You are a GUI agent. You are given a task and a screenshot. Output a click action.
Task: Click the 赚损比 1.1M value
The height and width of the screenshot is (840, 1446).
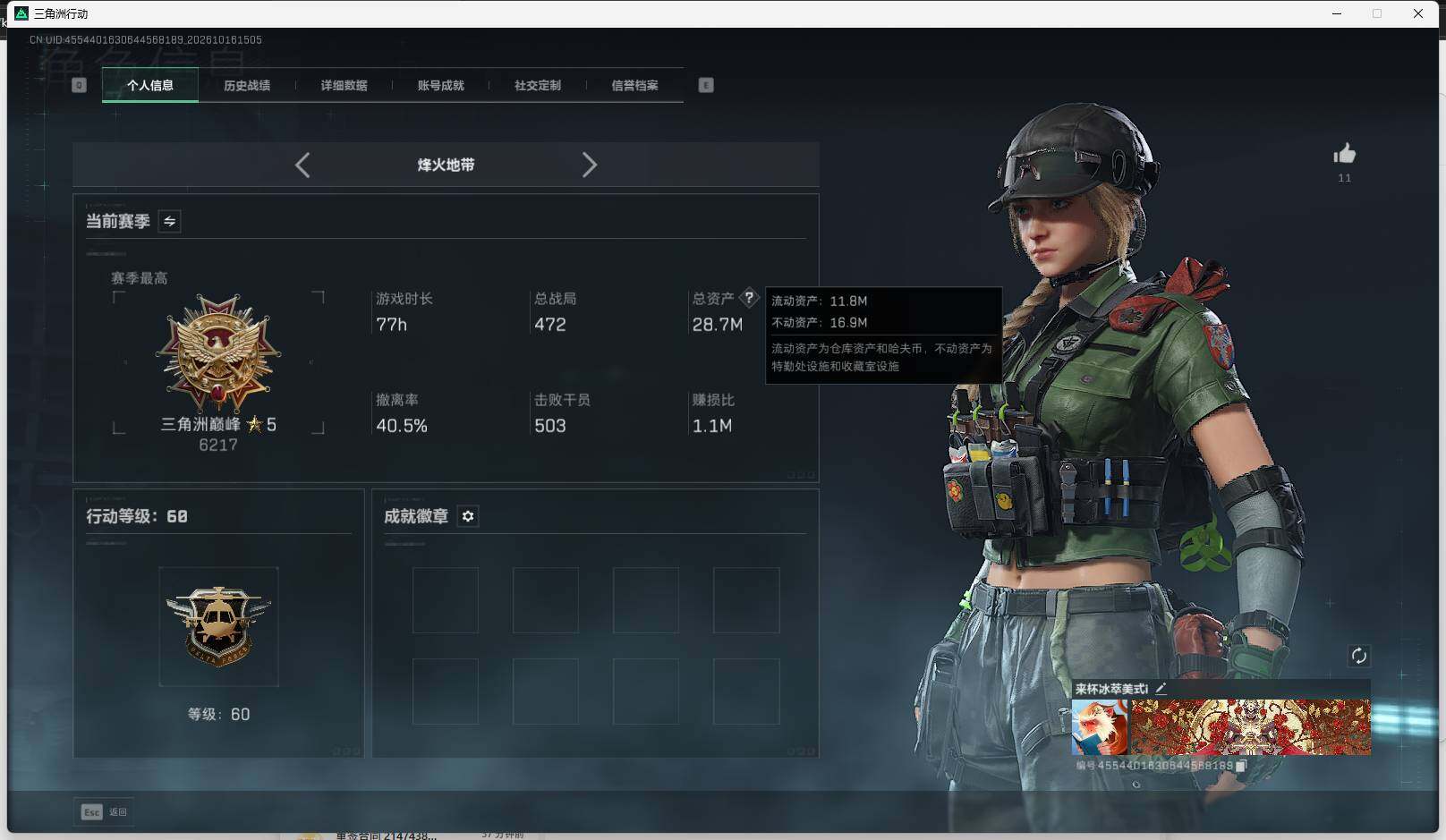[712, 426]
